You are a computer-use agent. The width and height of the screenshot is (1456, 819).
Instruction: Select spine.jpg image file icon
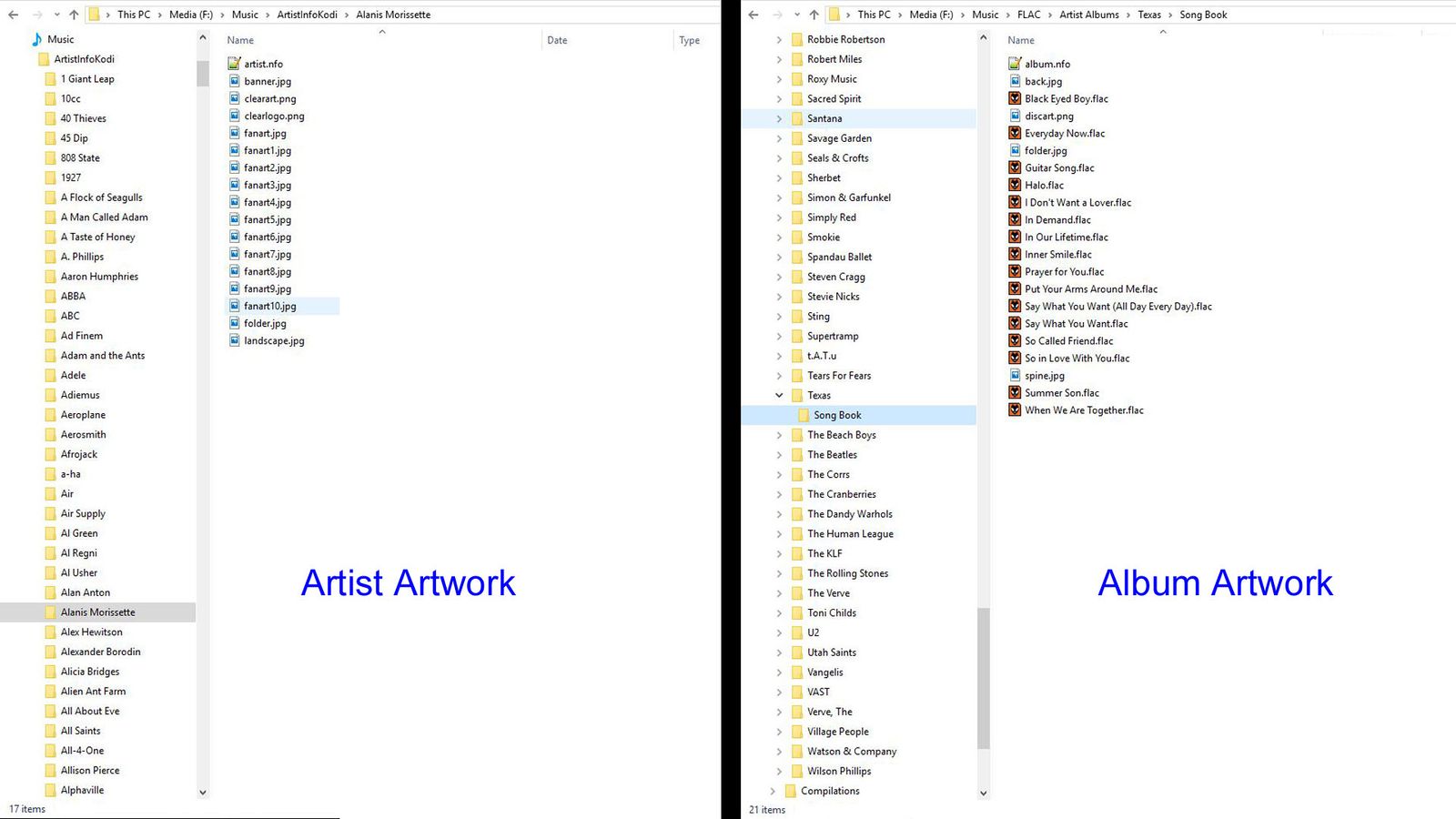1015,375
